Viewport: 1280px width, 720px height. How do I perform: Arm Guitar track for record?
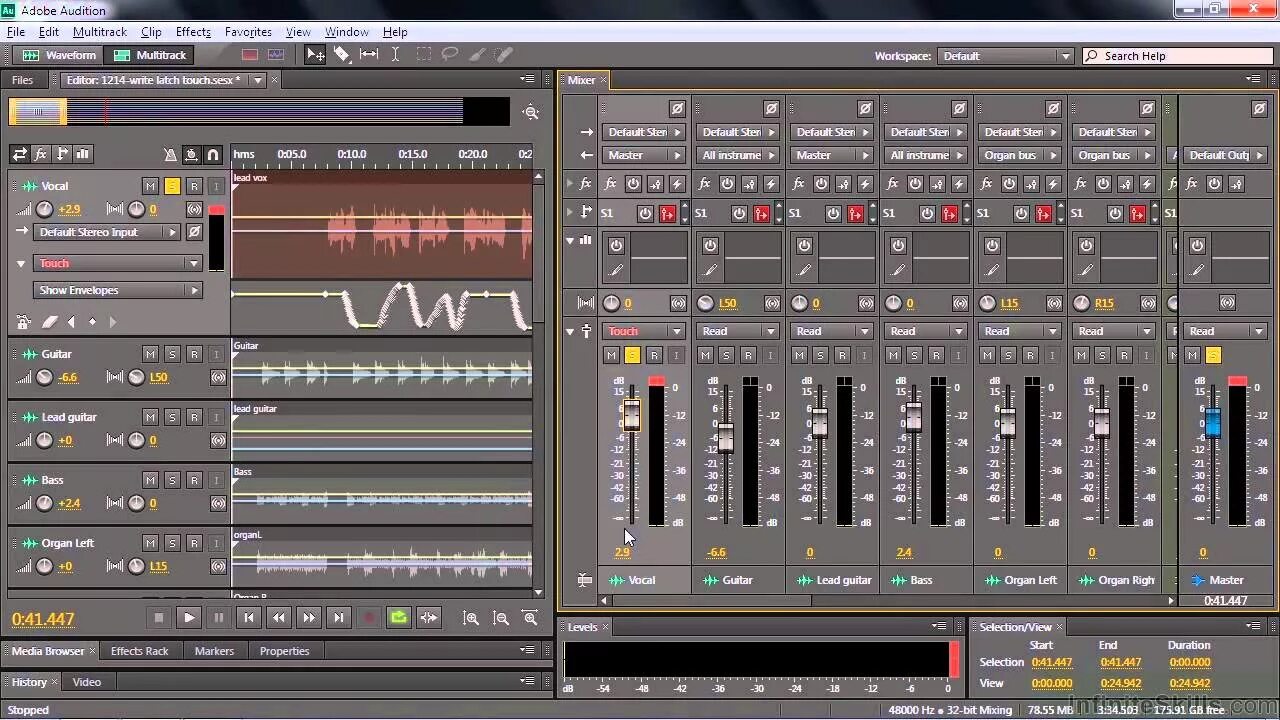point(194,354)
